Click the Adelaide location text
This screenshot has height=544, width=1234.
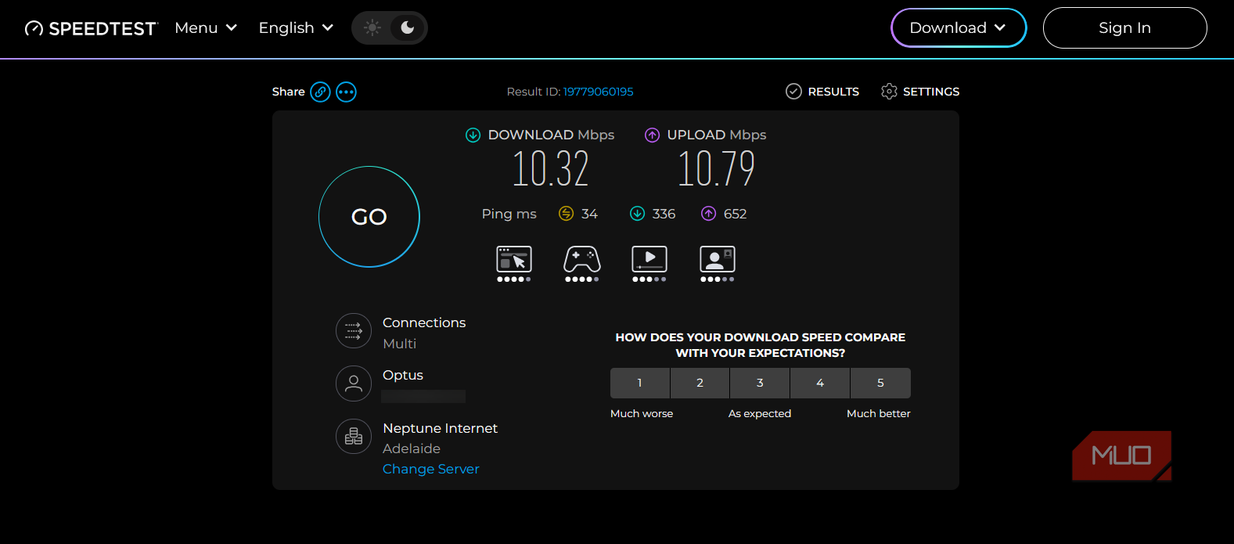(412, 449)
